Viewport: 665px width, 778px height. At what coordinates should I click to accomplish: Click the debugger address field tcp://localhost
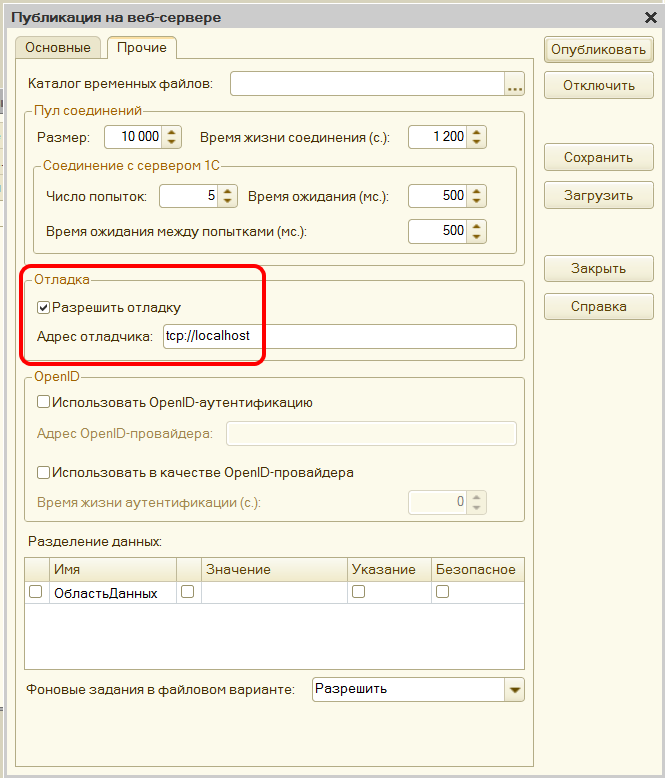[x=339, y=336]
